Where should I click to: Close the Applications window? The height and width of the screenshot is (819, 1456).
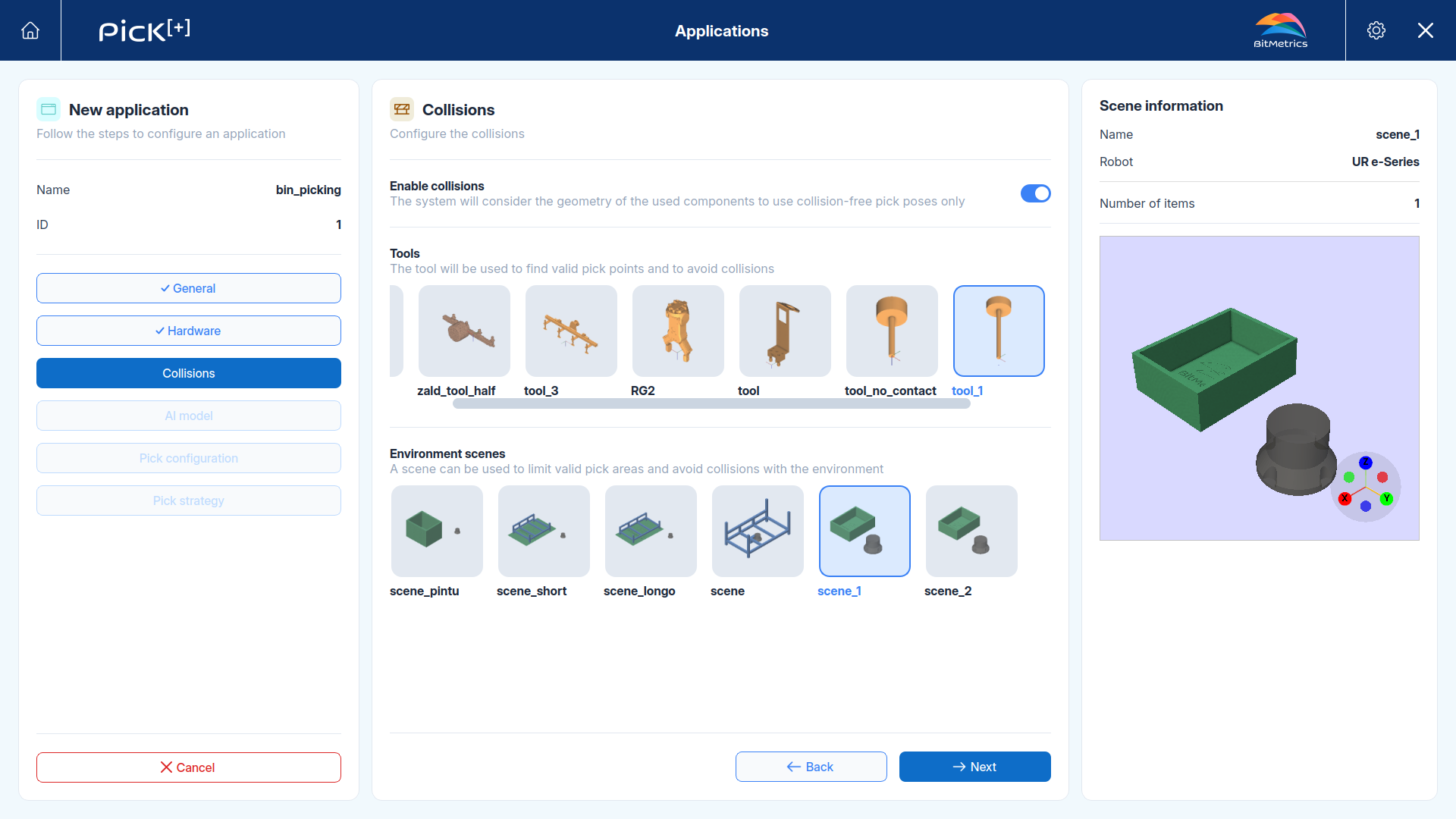[1426, 30]
